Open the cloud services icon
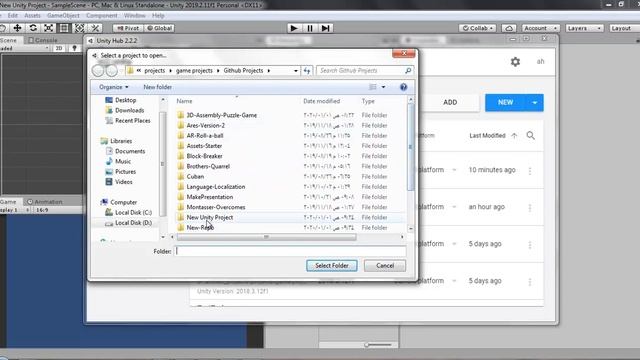The height and width of the screenshot is (360, 640). (509, 28)
